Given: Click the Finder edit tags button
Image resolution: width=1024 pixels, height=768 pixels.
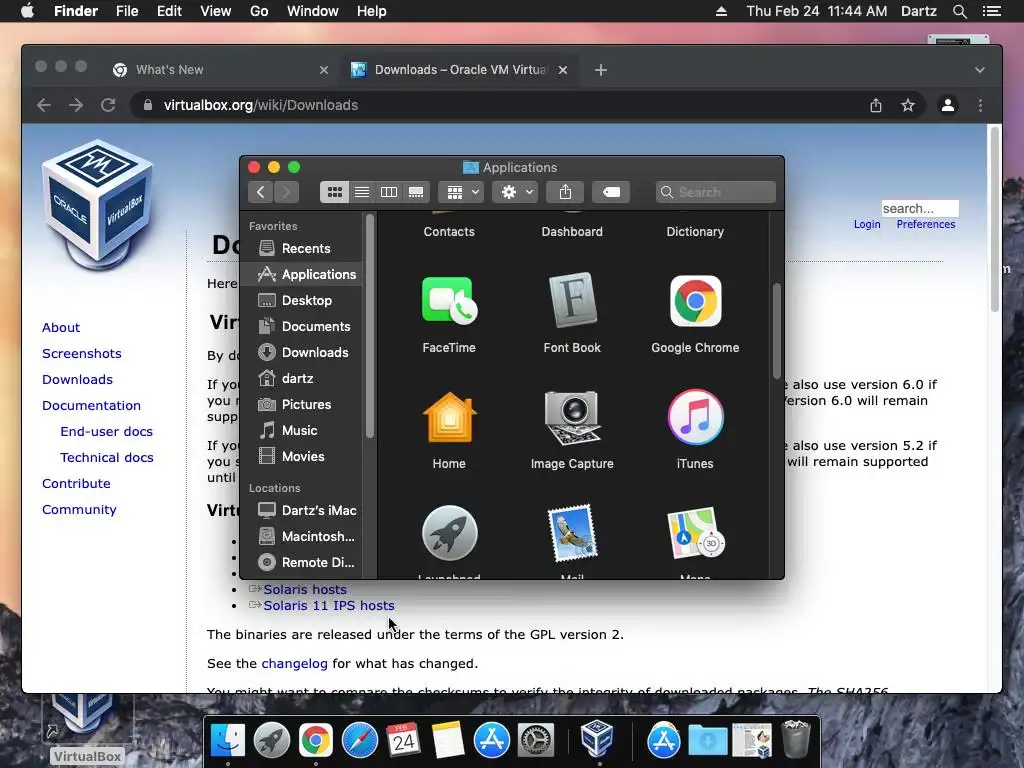Looking at the screenshot, I should point(611,192).
